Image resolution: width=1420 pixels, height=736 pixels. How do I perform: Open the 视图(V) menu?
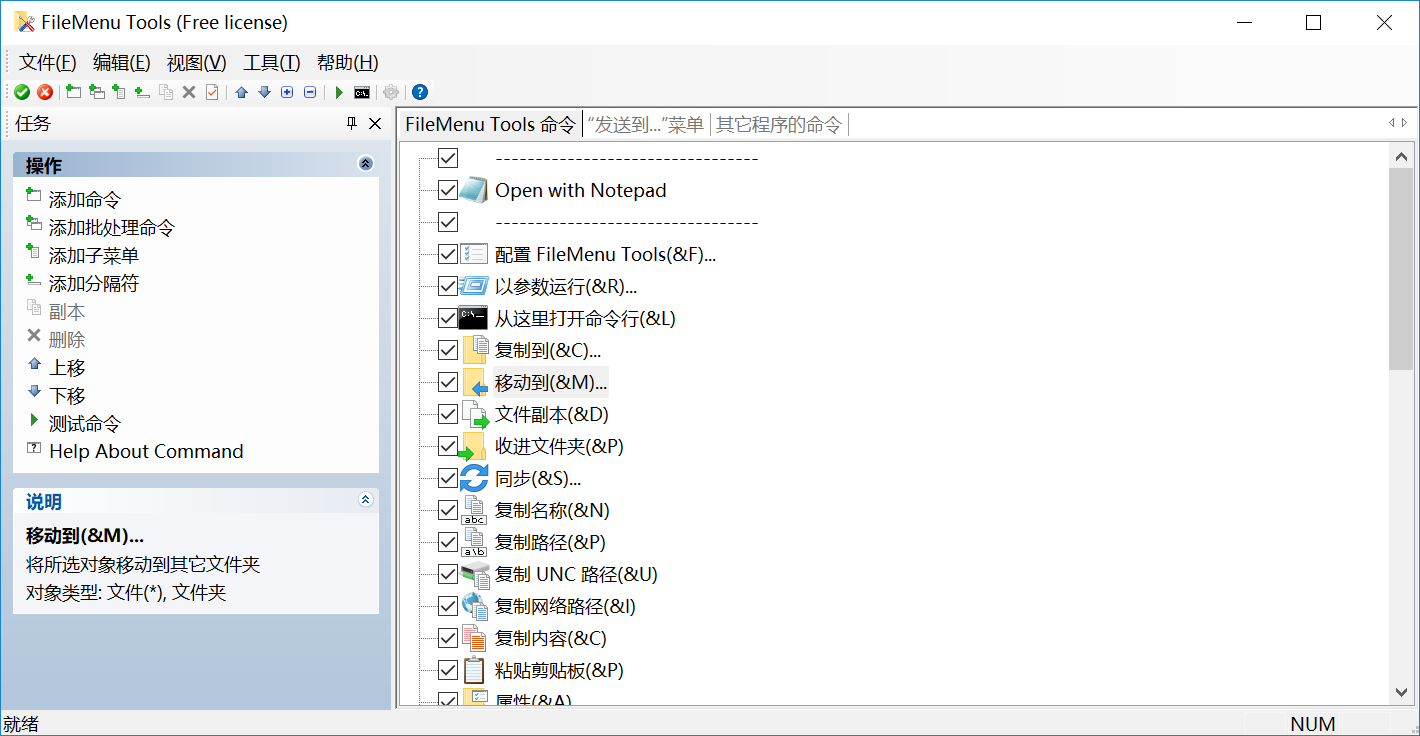196,62
